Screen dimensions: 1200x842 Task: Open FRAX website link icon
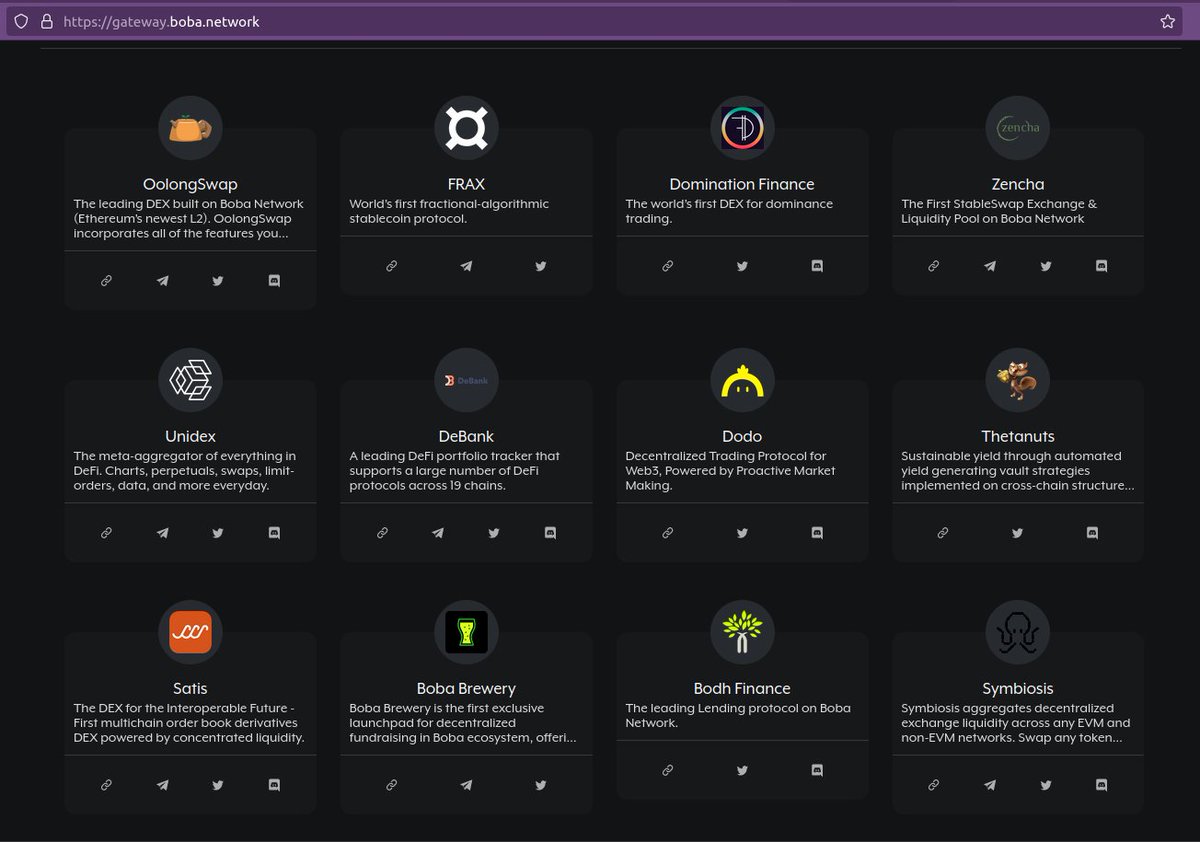click(x=391, y=266)
